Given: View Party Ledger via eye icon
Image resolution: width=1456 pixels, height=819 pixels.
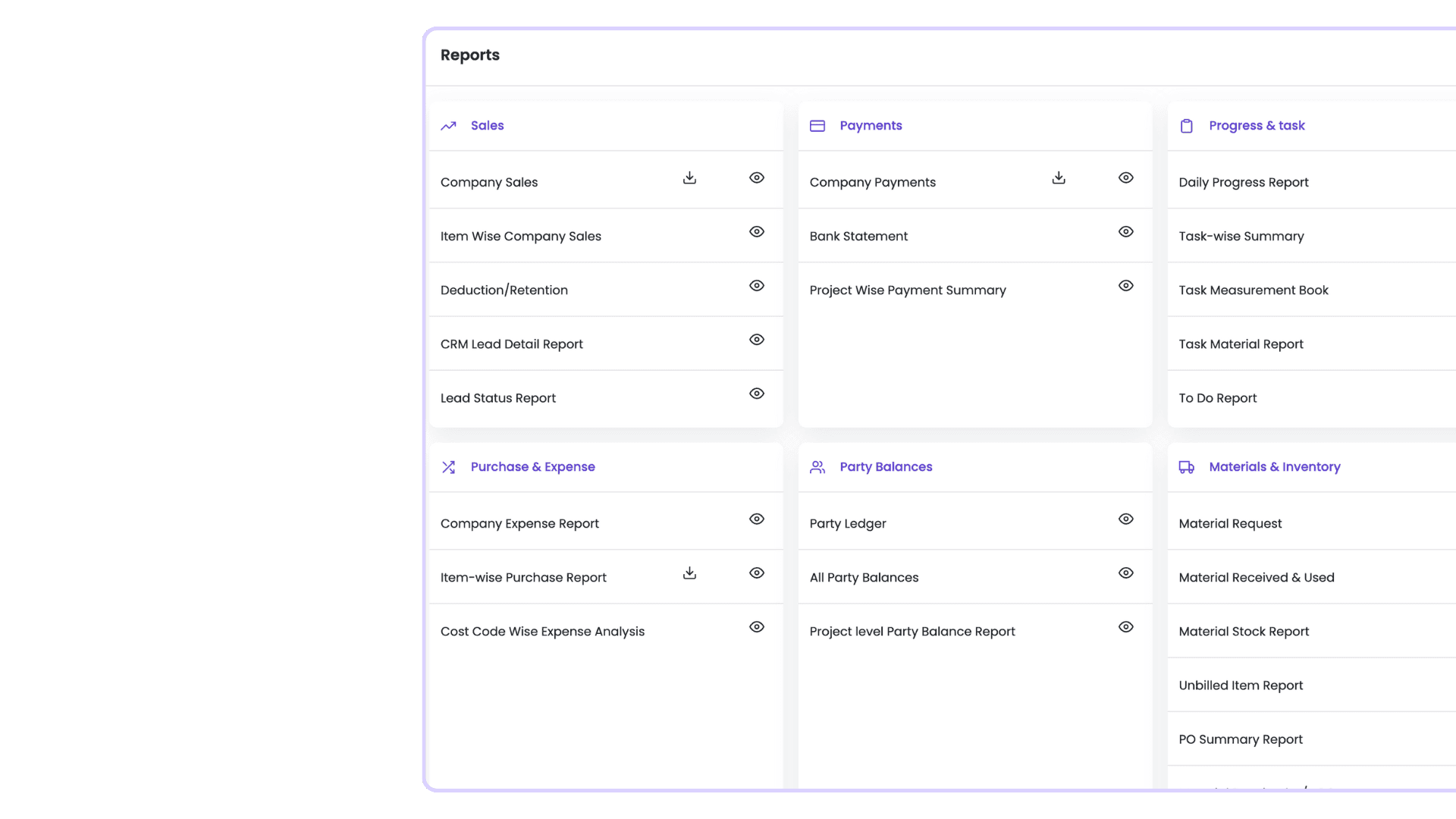Looking at the screenshot, I should point(1125,519).
